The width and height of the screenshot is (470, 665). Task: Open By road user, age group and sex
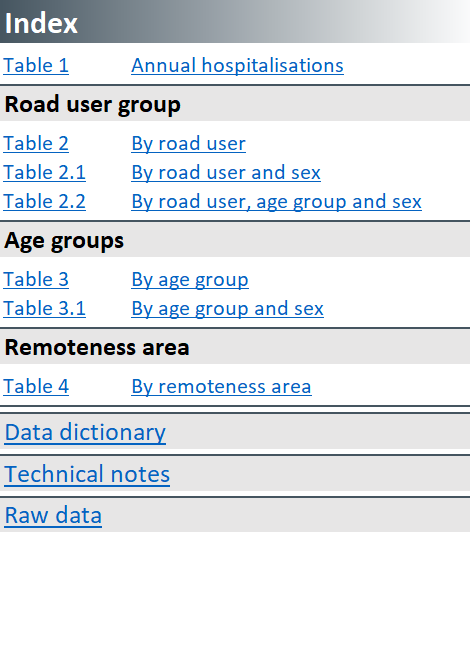pos(277,201)
